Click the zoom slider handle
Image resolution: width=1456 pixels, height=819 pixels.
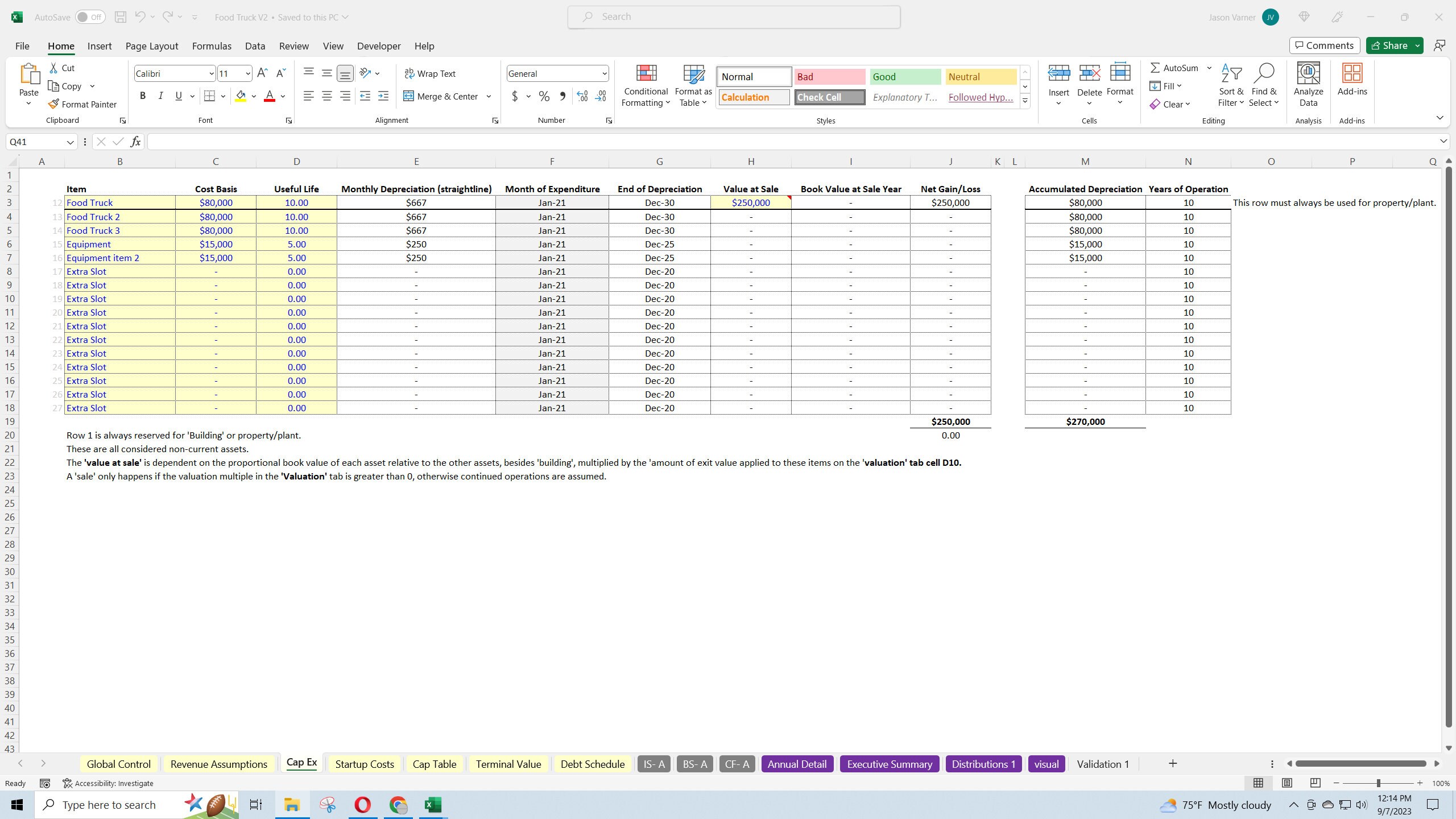click(1378, 783)
